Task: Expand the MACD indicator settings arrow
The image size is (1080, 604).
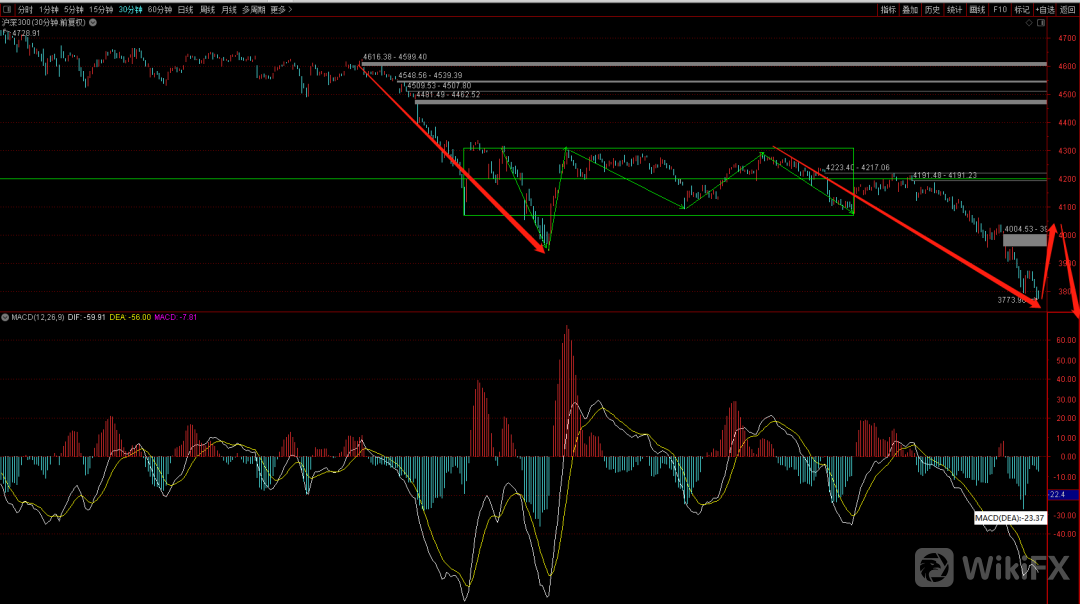Action: (5, 317)
